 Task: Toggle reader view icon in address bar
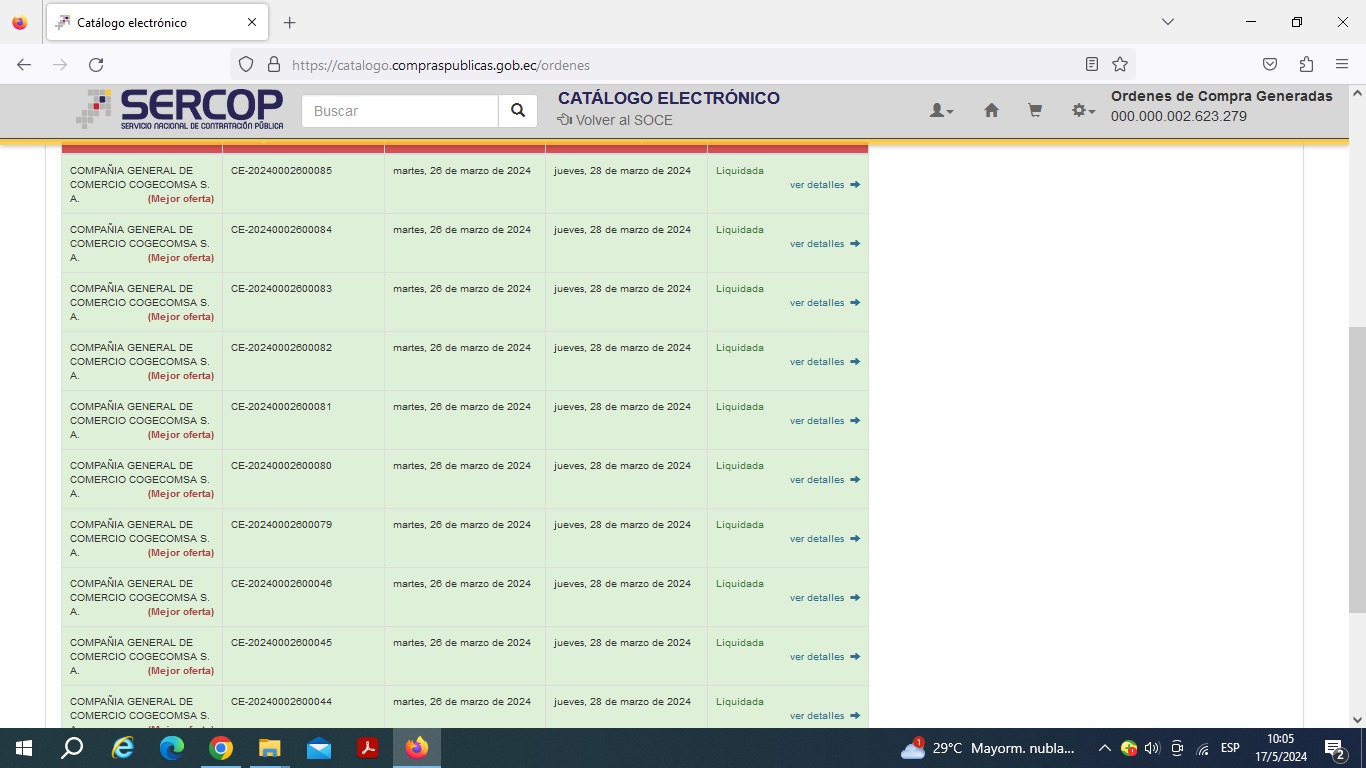[1092, 65]
